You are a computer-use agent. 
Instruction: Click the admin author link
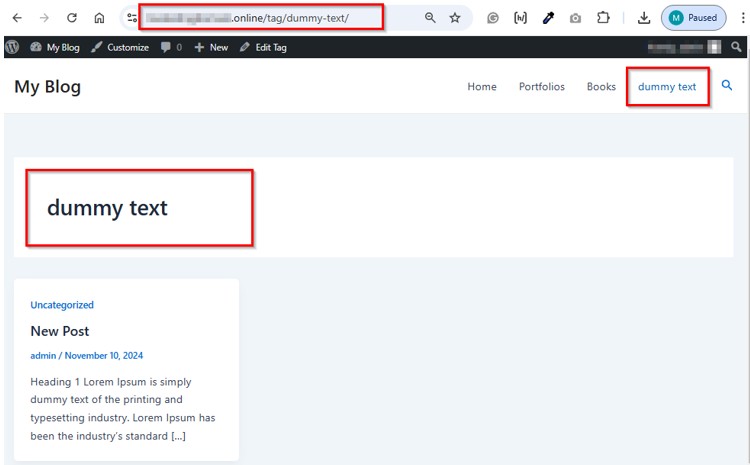coord(43,355)
